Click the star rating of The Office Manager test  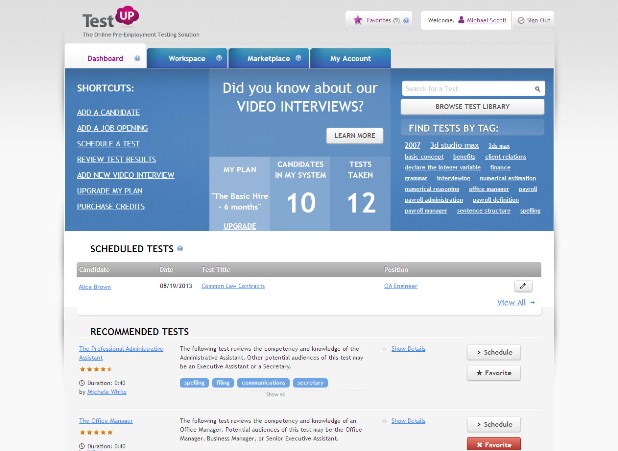pyautogui.click(x=96, y=432)
